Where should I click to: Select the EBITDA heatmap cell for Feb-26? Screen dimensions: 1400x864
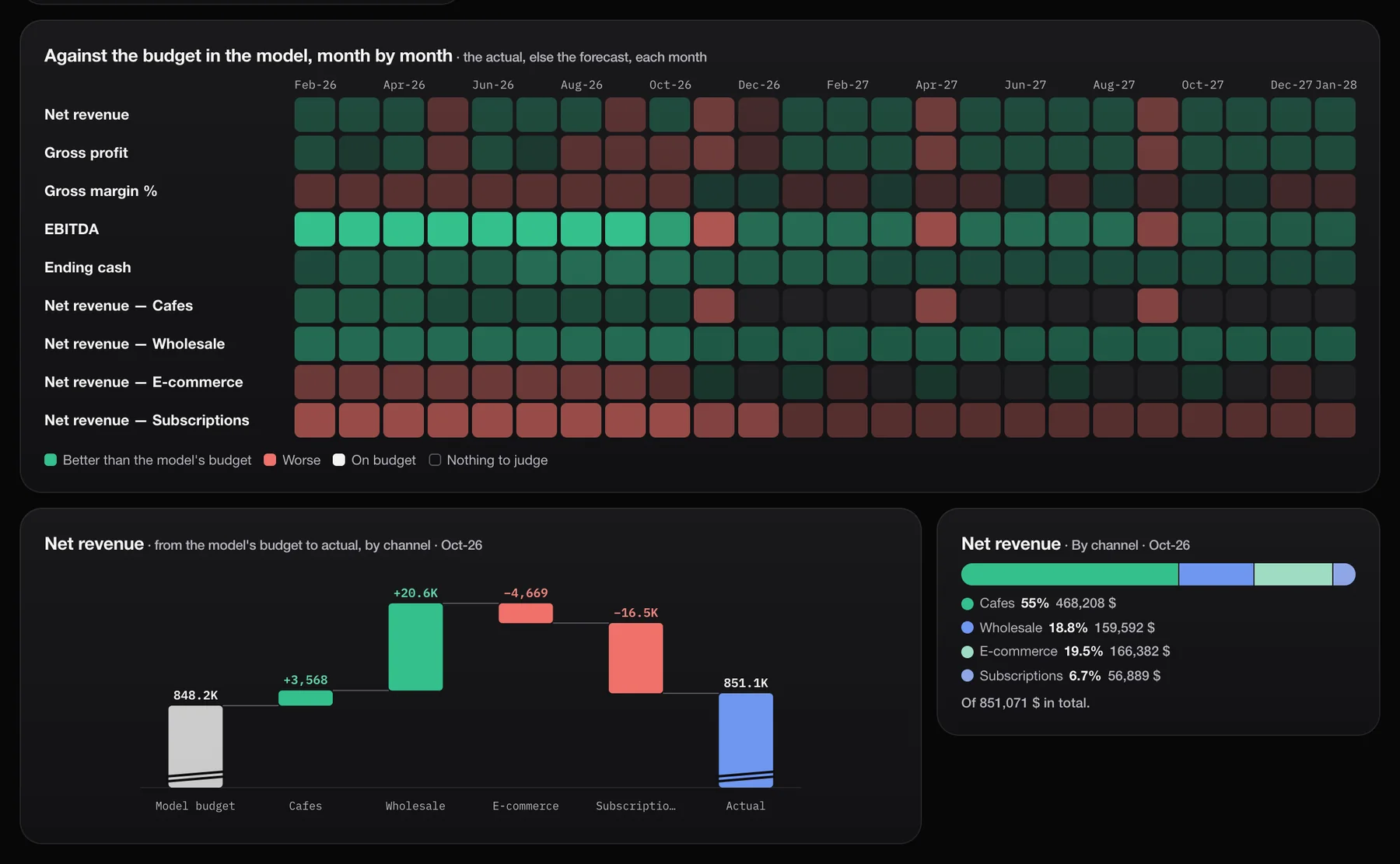[315, 229]
